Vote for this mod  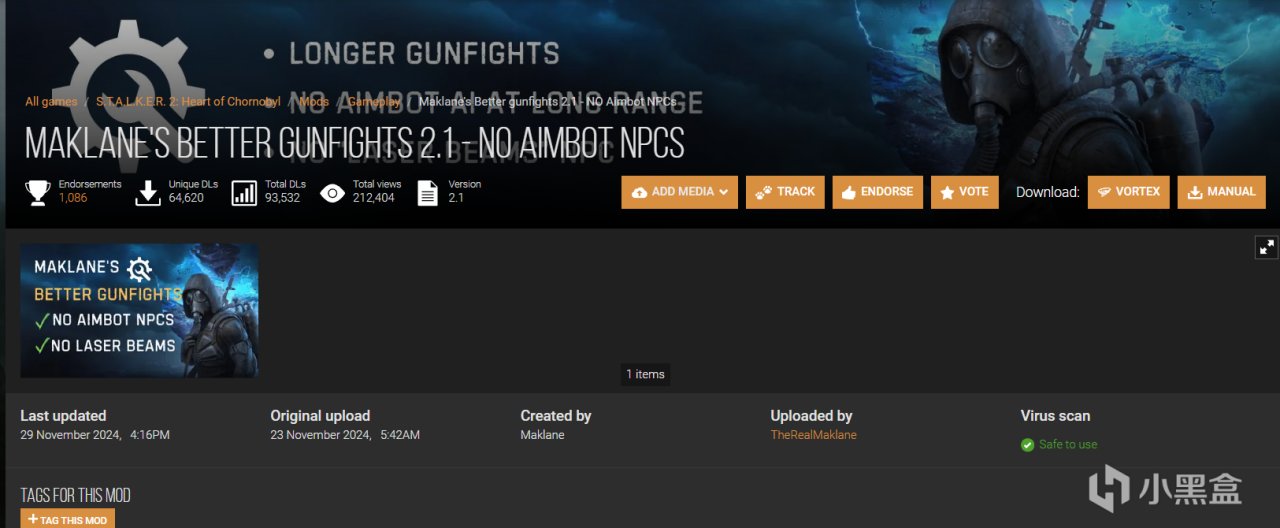[964, 192]
